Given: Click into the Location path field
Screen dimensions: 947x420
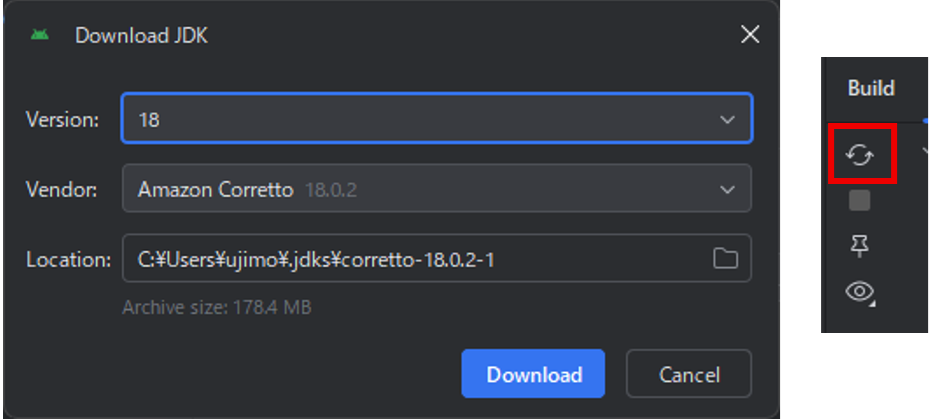Looking at the screenshot, I should tap(410, 259).
